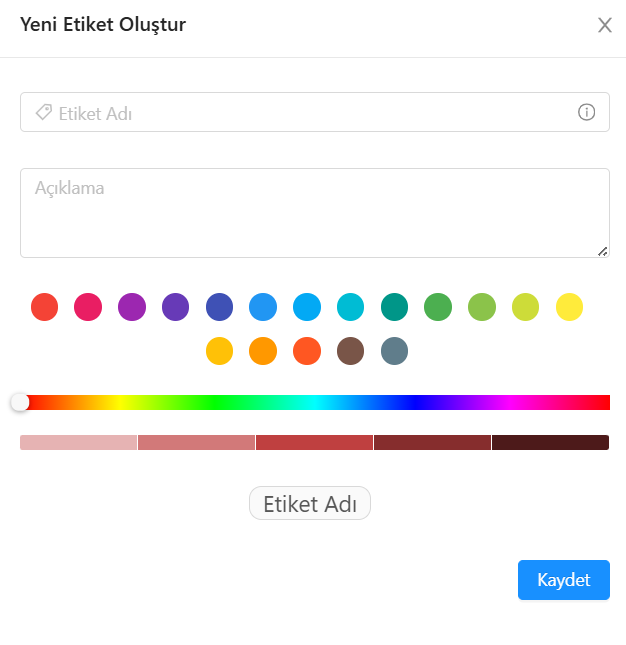Click the hue slider handle
Viewport: 626px width, 645px height.
point(20,402)
